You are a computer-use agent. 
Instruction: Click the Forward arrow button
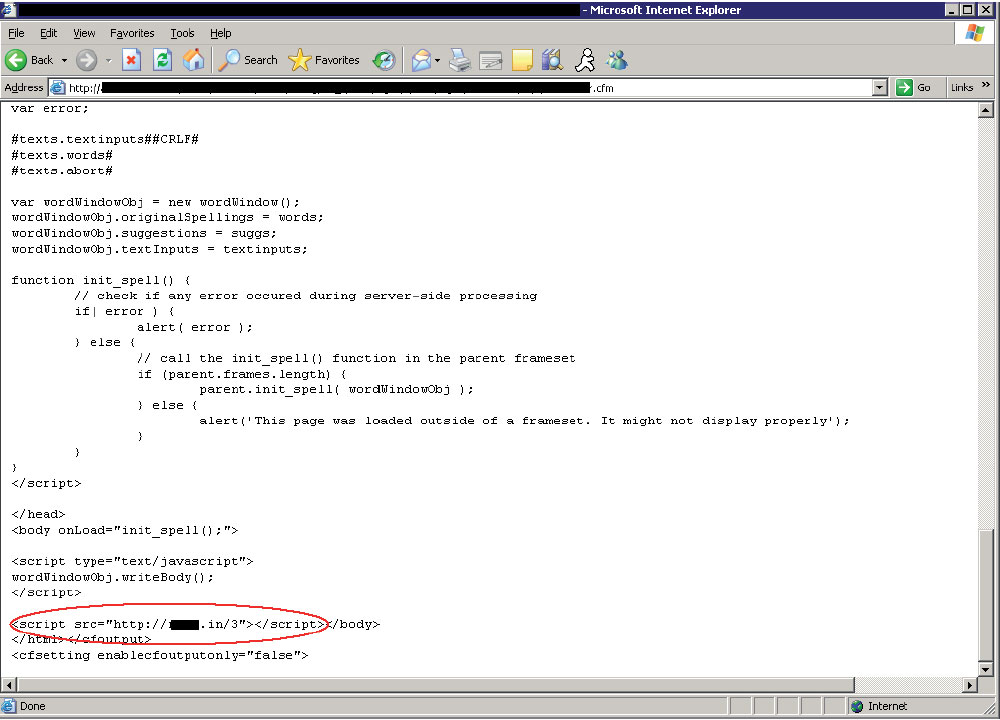pyautogui.click(x=87, y=61)
